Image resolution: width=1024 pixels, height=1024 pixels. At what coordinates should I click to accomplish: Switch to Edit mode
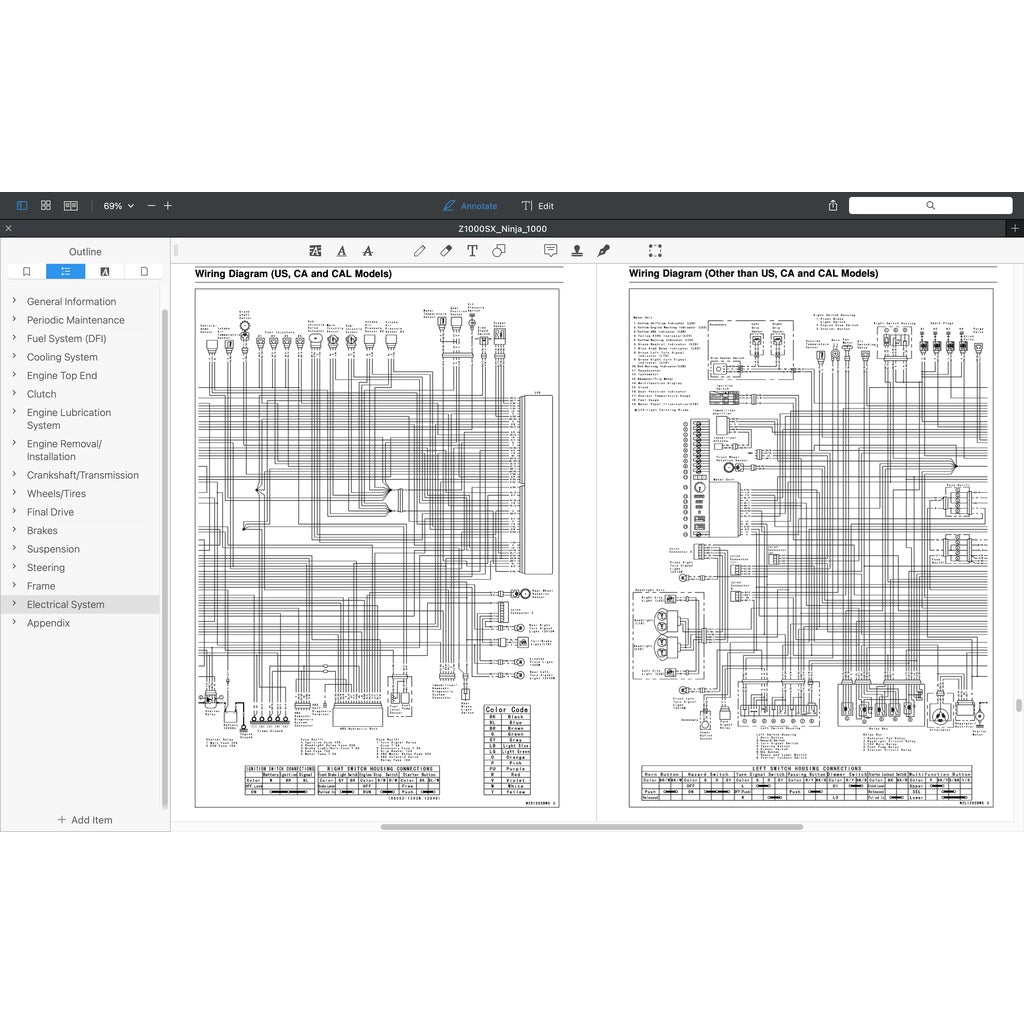[537, 206]
